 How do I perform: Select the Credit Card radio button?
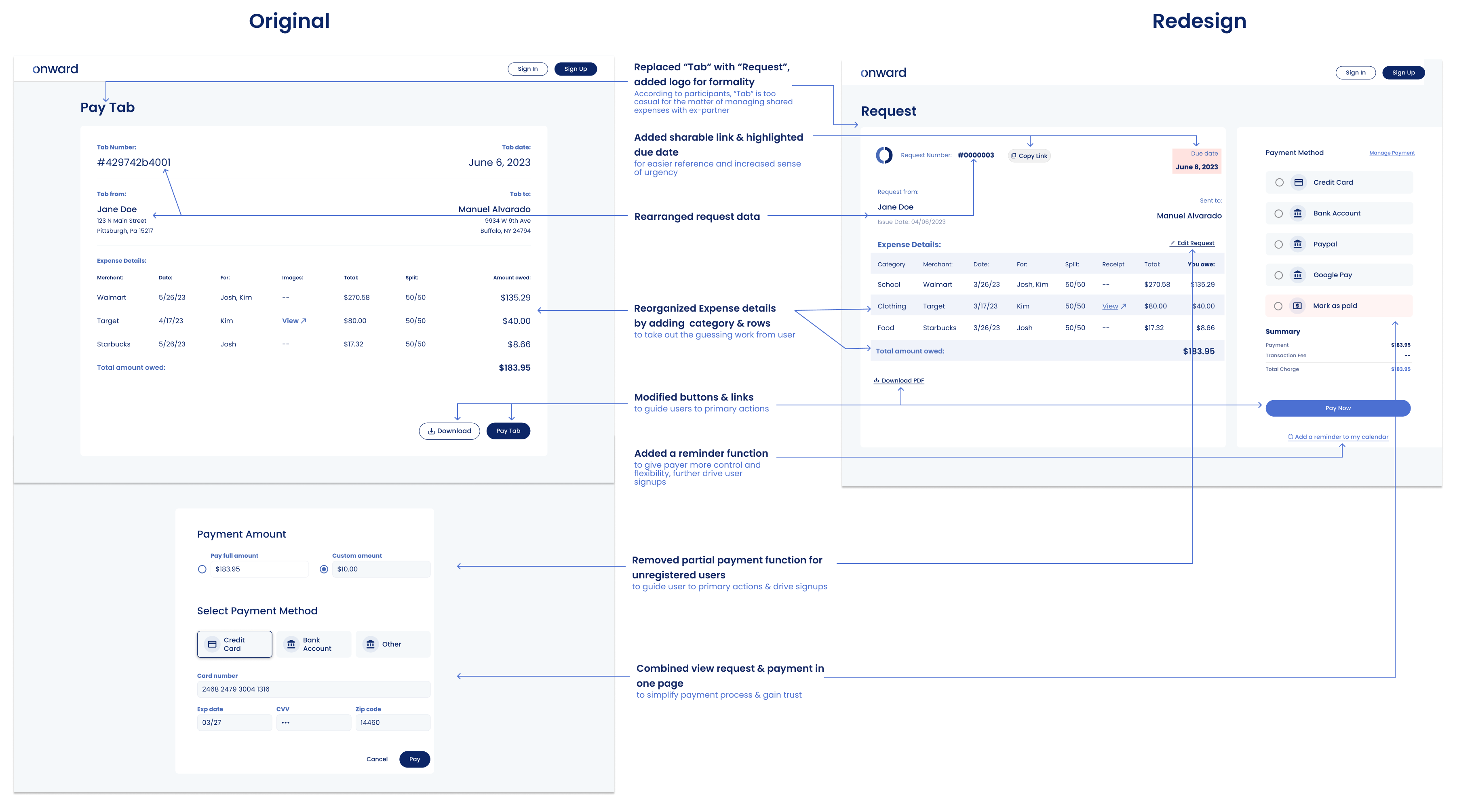pos(1278,182)
